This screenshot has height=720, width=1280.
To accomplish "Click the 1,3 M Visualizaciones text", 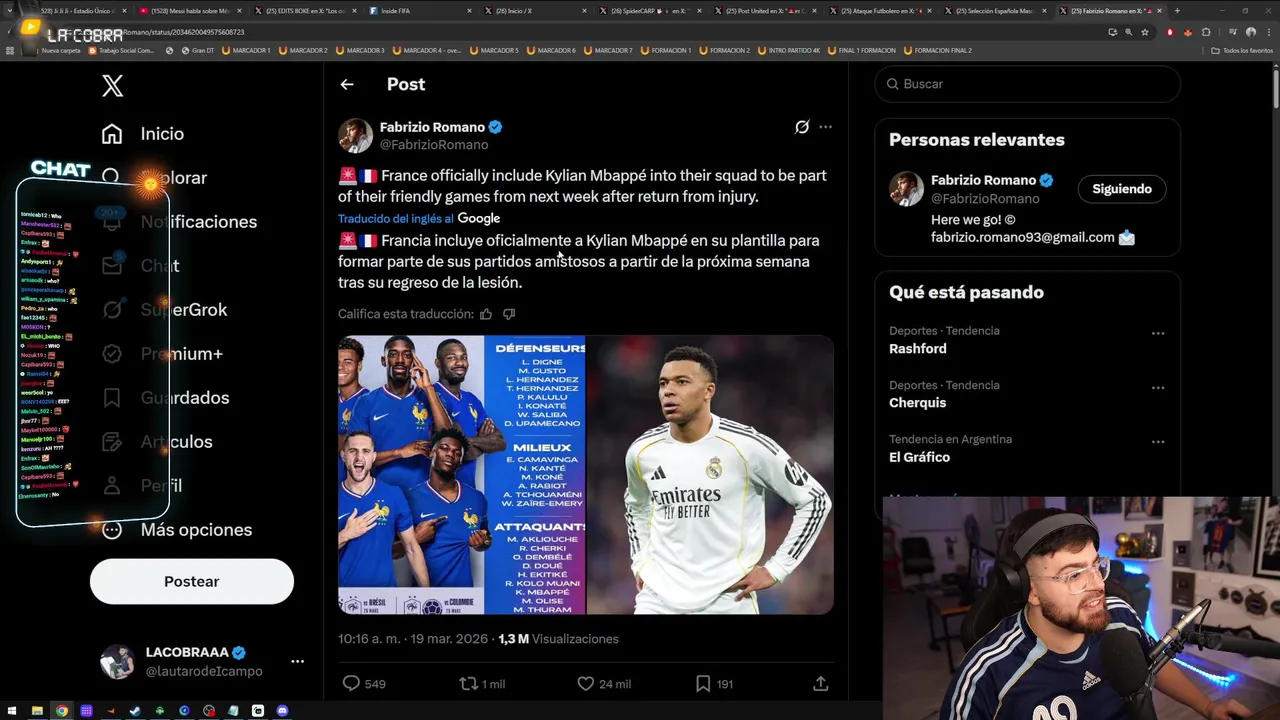I will click(558, 639).
